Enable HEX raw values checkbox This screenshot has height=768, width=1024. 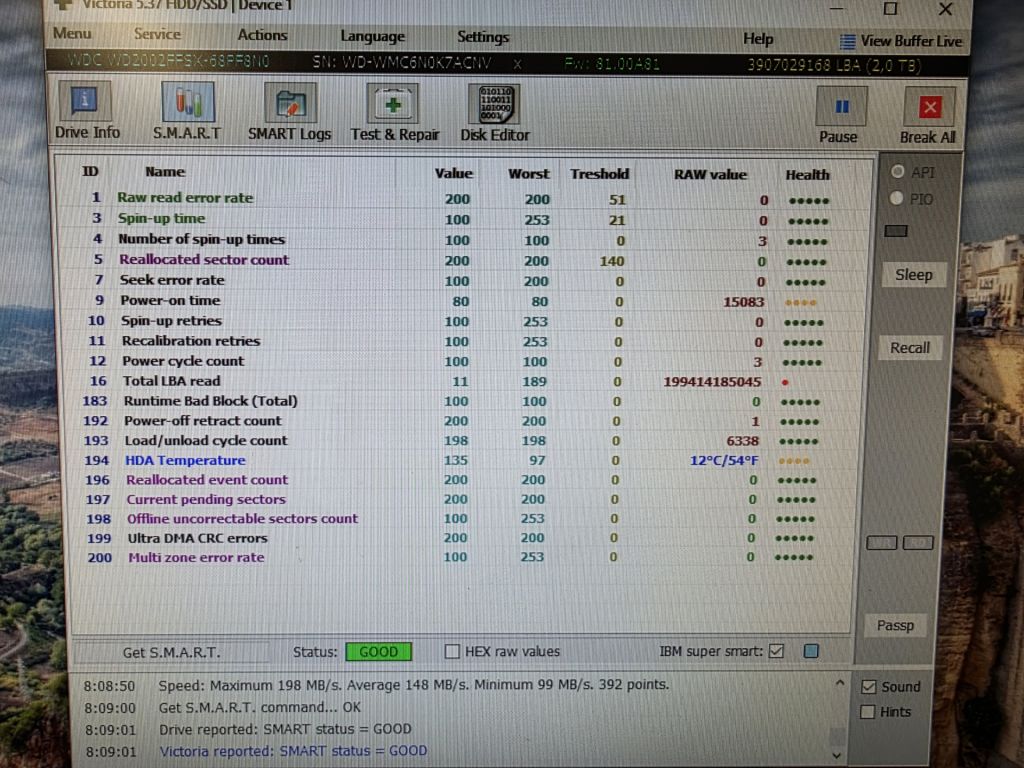(x=451, y=651)
